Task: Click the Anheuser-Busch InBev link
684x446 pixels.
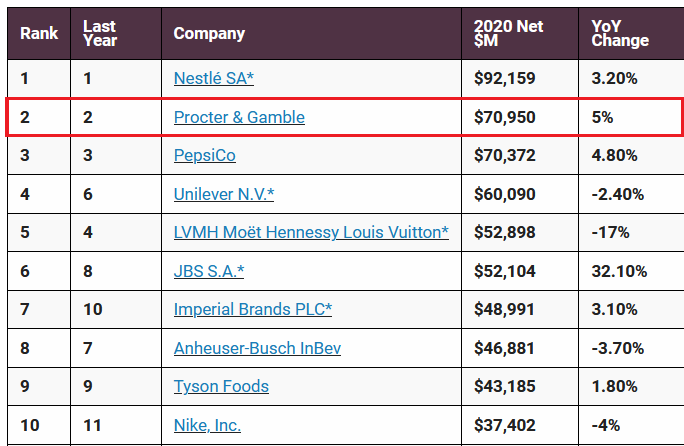Action: [257, 348]
